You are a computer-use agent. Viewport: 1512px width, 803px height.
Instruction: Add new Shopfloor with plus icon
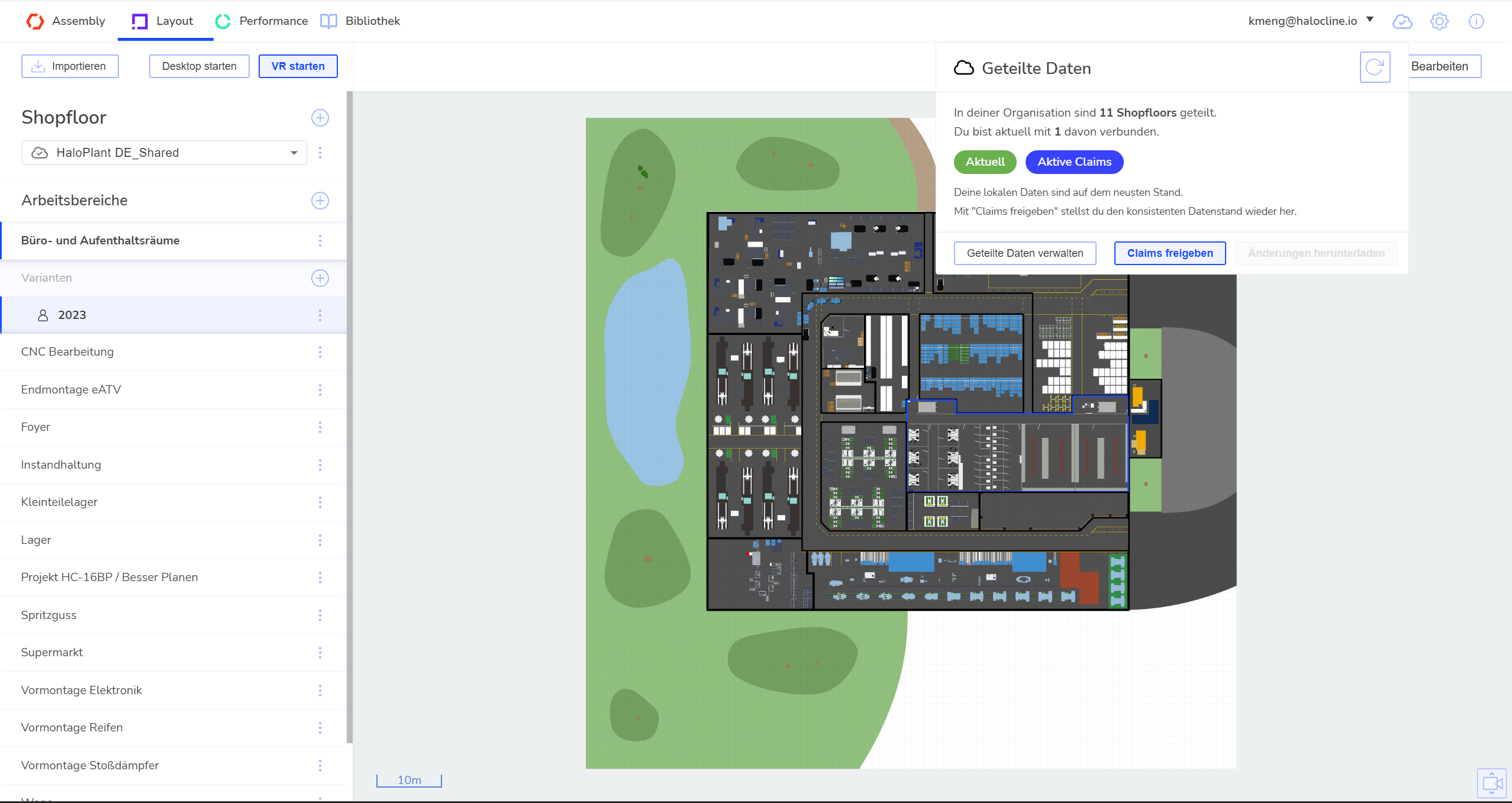320,118
